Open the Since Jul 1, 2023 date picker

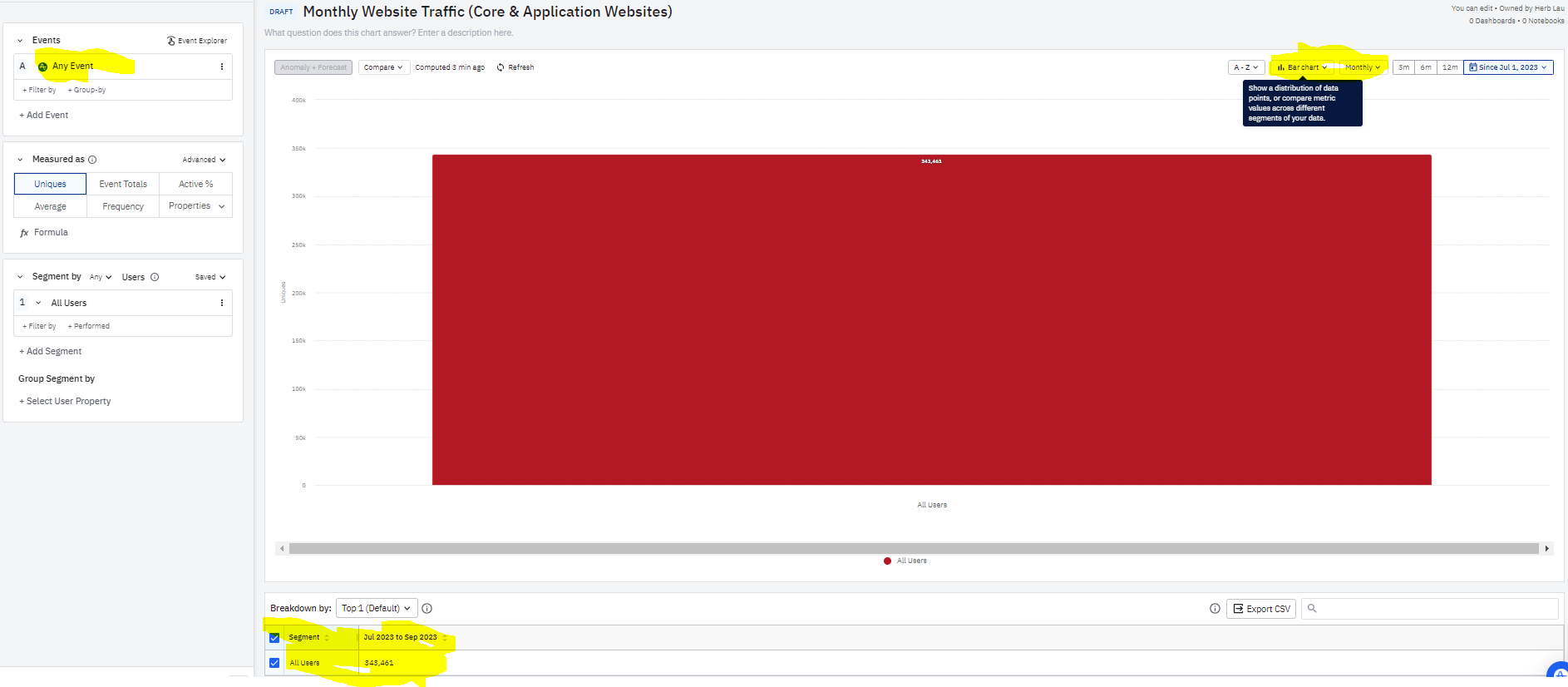(1508, 67)
